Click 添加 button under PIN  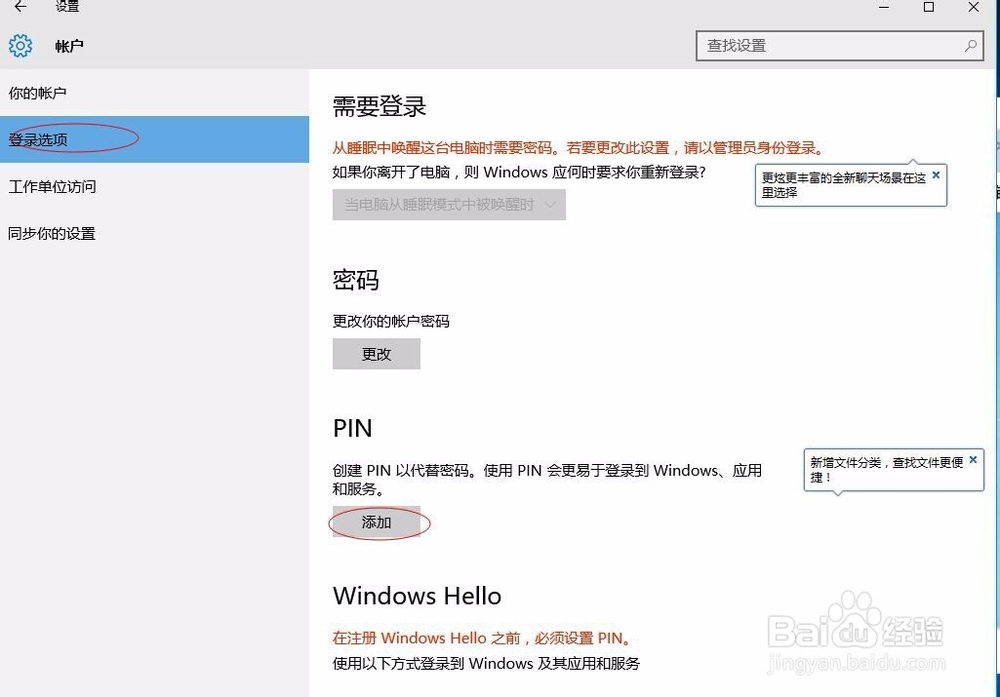tap(376, 522)
